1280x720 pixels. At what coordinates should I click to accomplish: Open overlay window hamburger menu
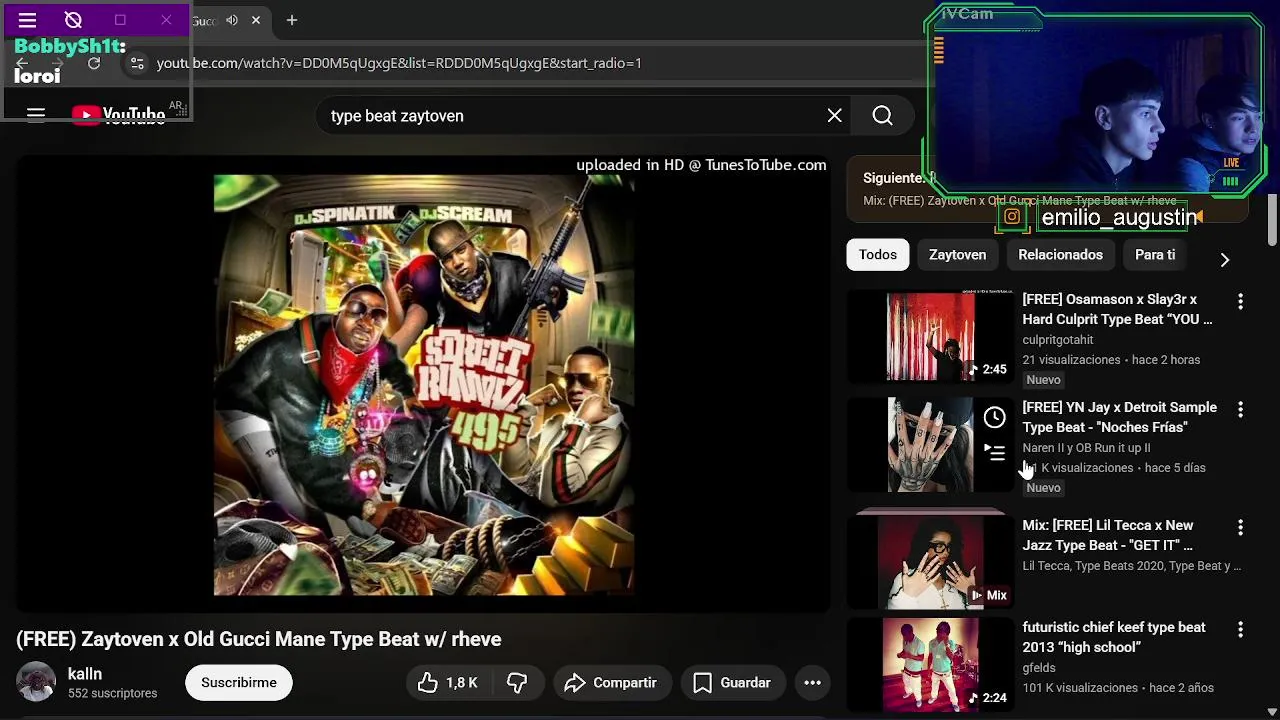(x=27, y=20)
